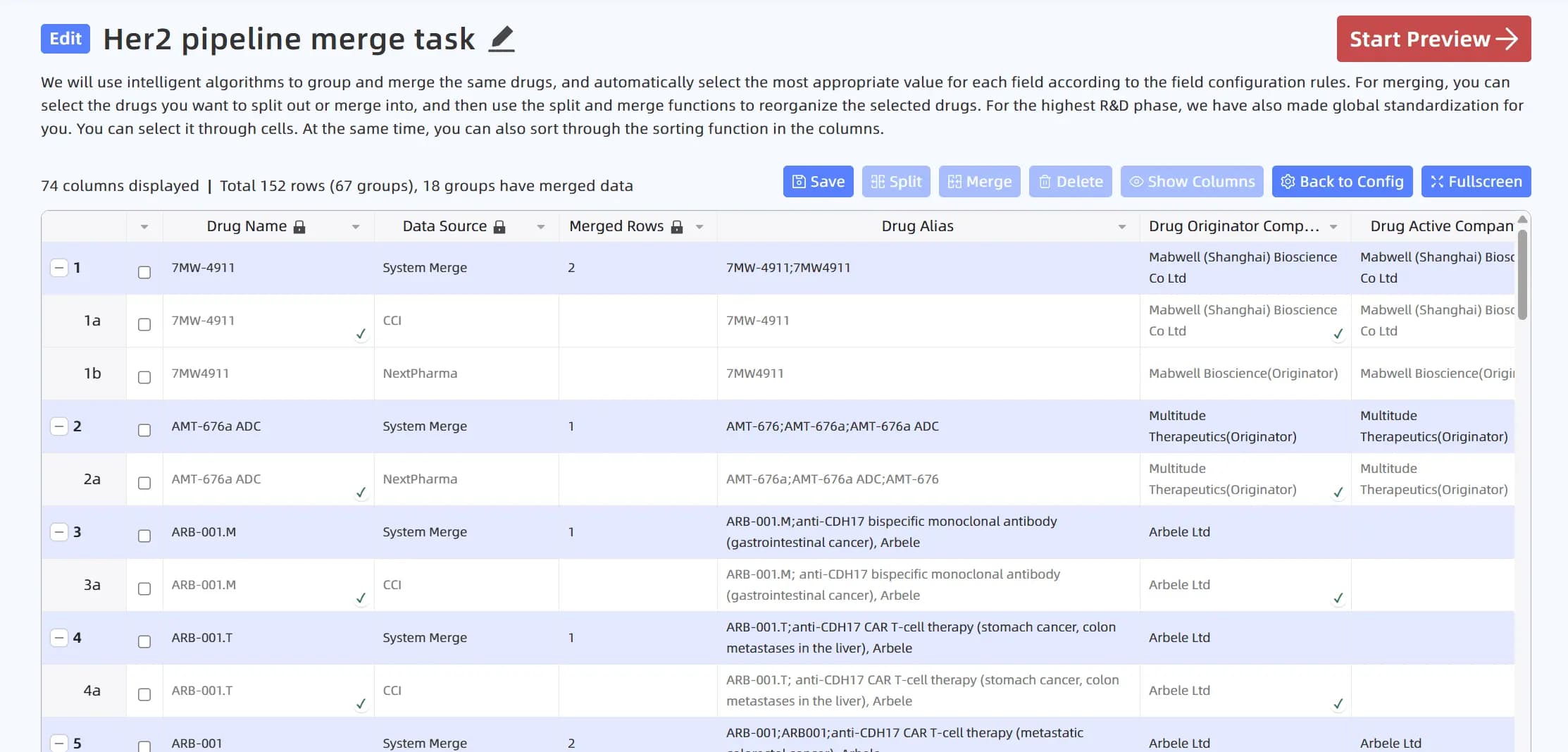Click the lock icon in Merged Rows header
This screenshot has height=752, width=1568.
[677, 227]
